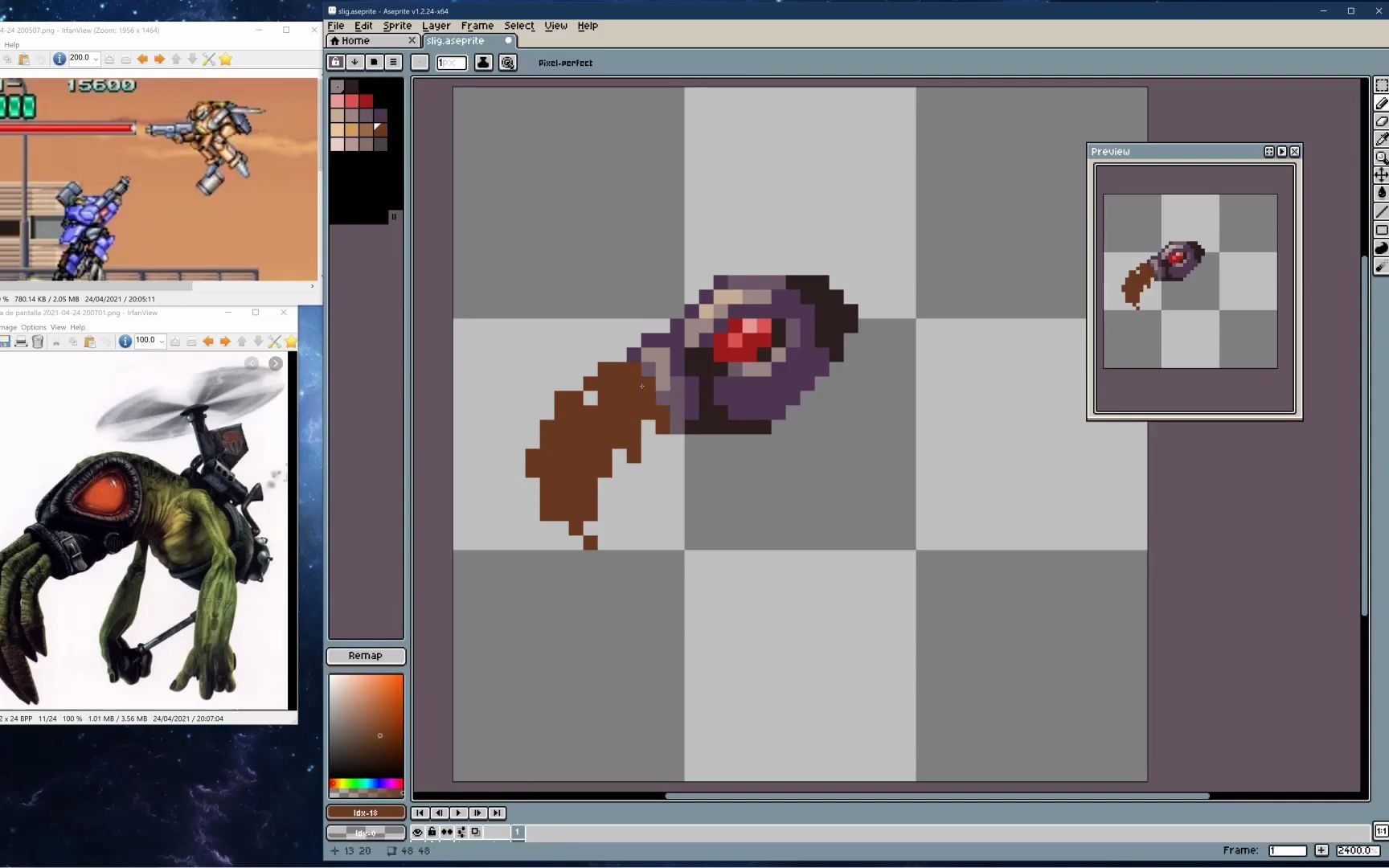The image size is (1389, 868).
Task: Open Options menu in lower IrfanView window
Action: [x=34, y=327]
